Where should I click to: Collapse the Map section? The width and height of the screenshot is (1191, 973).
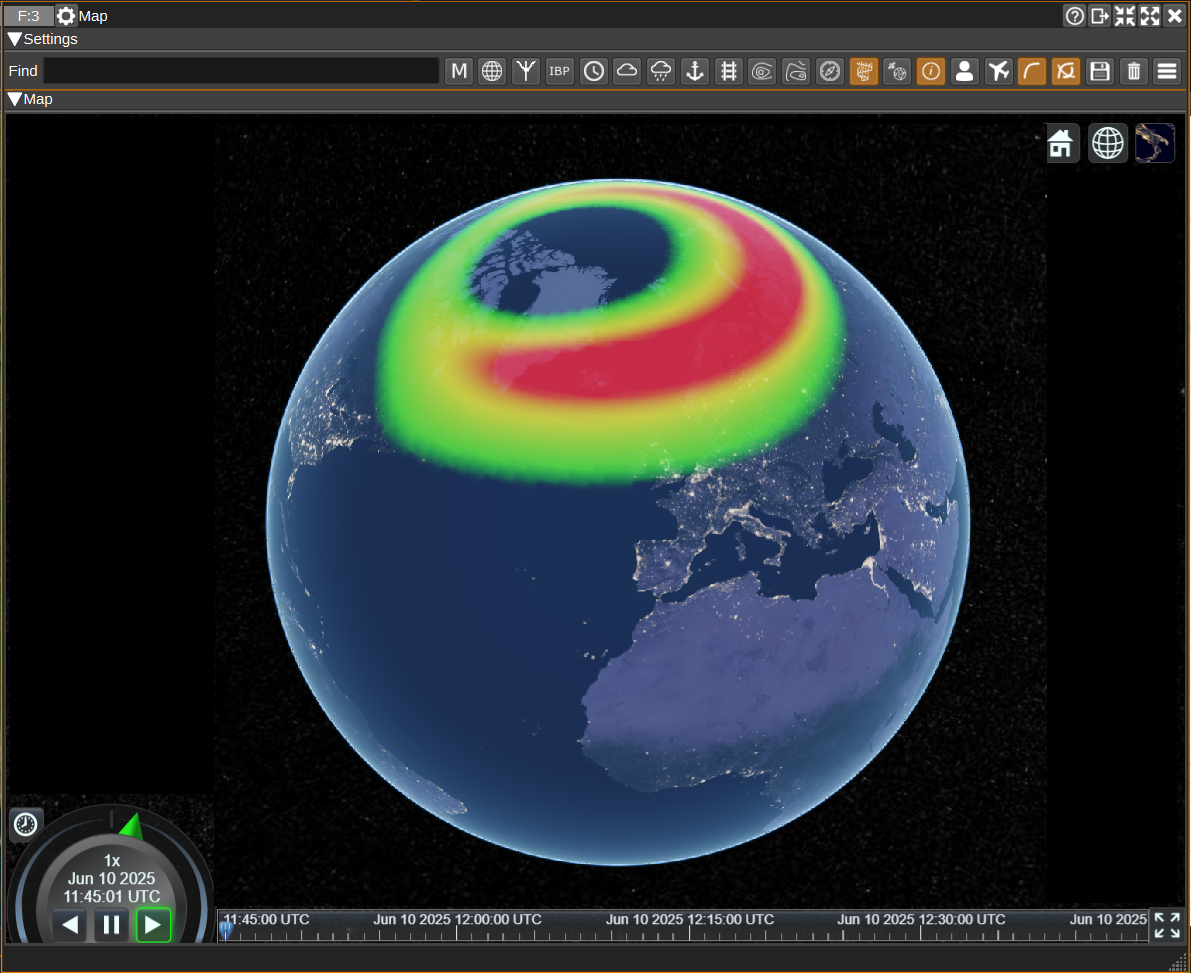coord(15,99)
